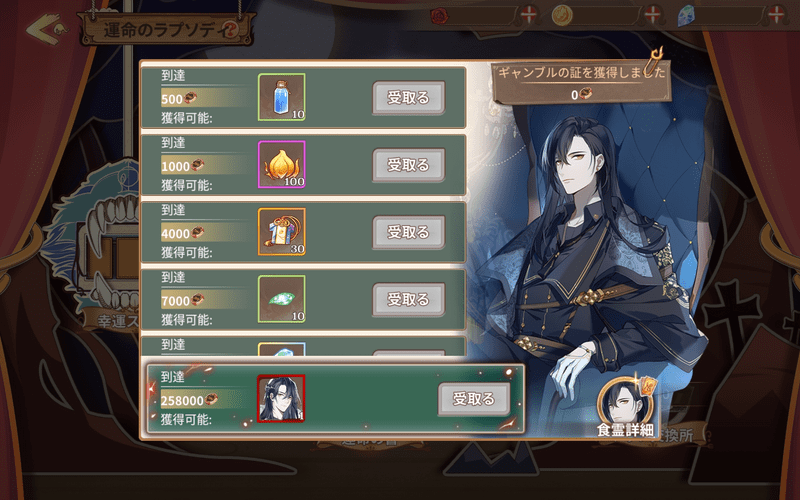The image size is (800, 500).
Task: Open help question mark beside 運命のラプソディ
Action: pyautogui.click(x=231, y=30)
